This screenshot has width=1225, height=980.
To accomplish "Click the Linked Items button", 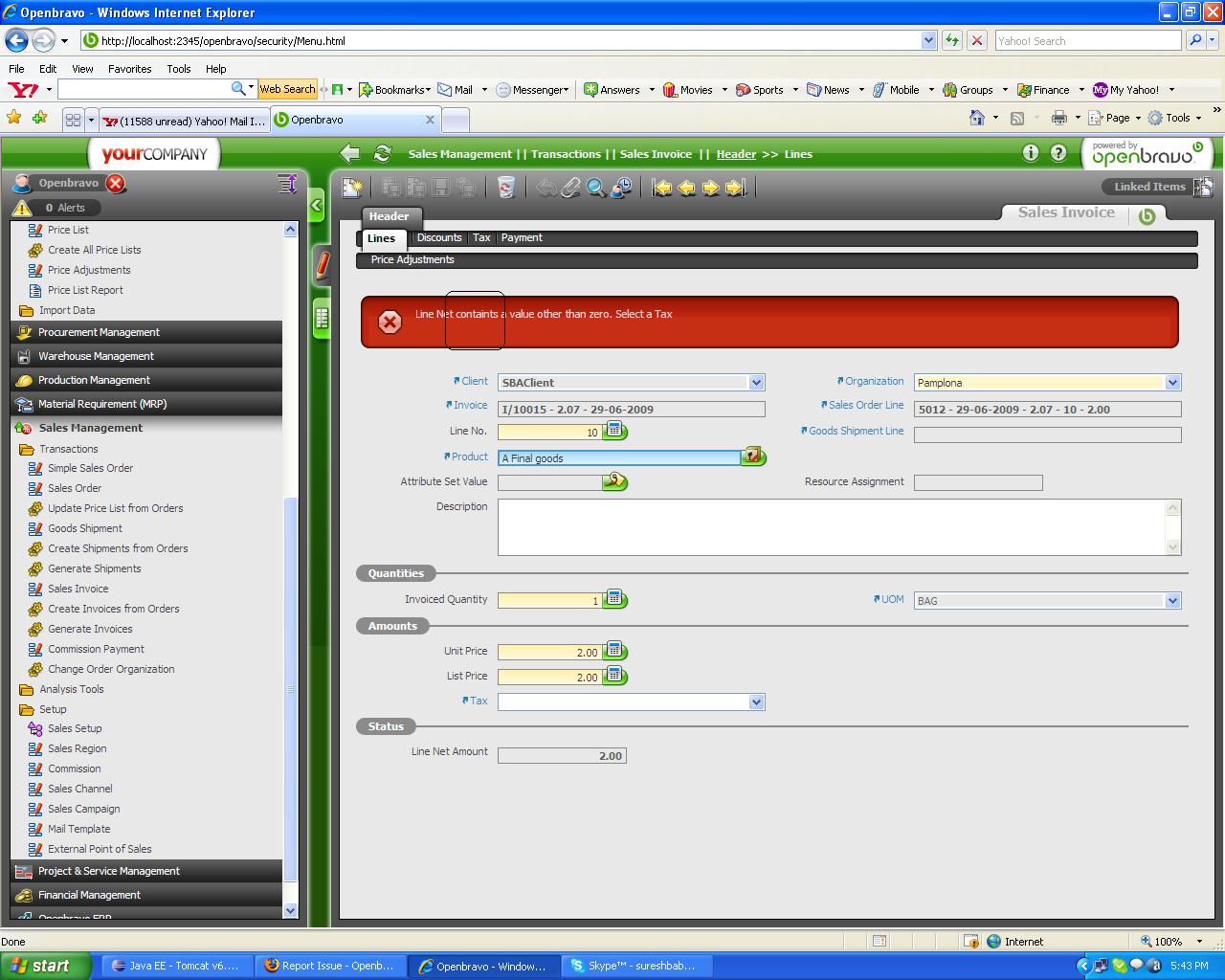I will (x=1149, y=187).
